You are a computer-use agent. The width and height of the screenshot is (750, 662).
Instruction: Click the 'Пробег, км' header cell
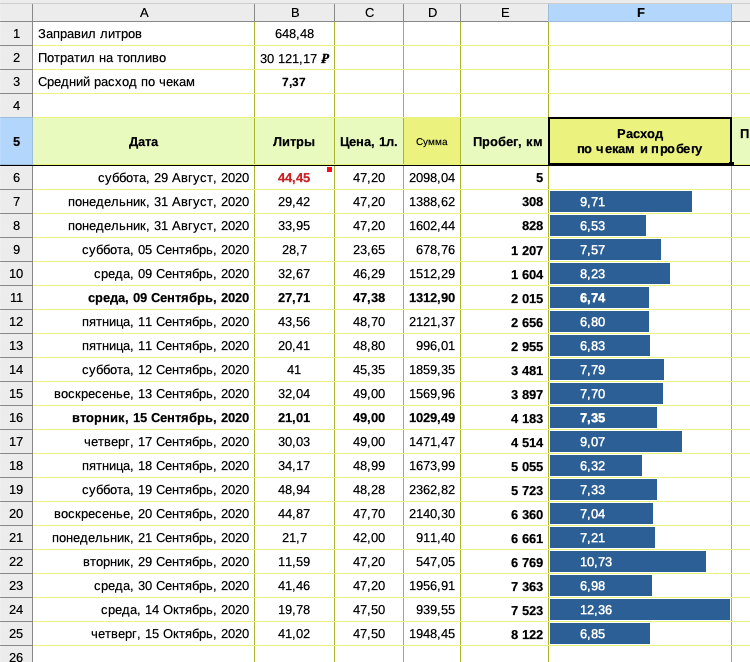505,142
